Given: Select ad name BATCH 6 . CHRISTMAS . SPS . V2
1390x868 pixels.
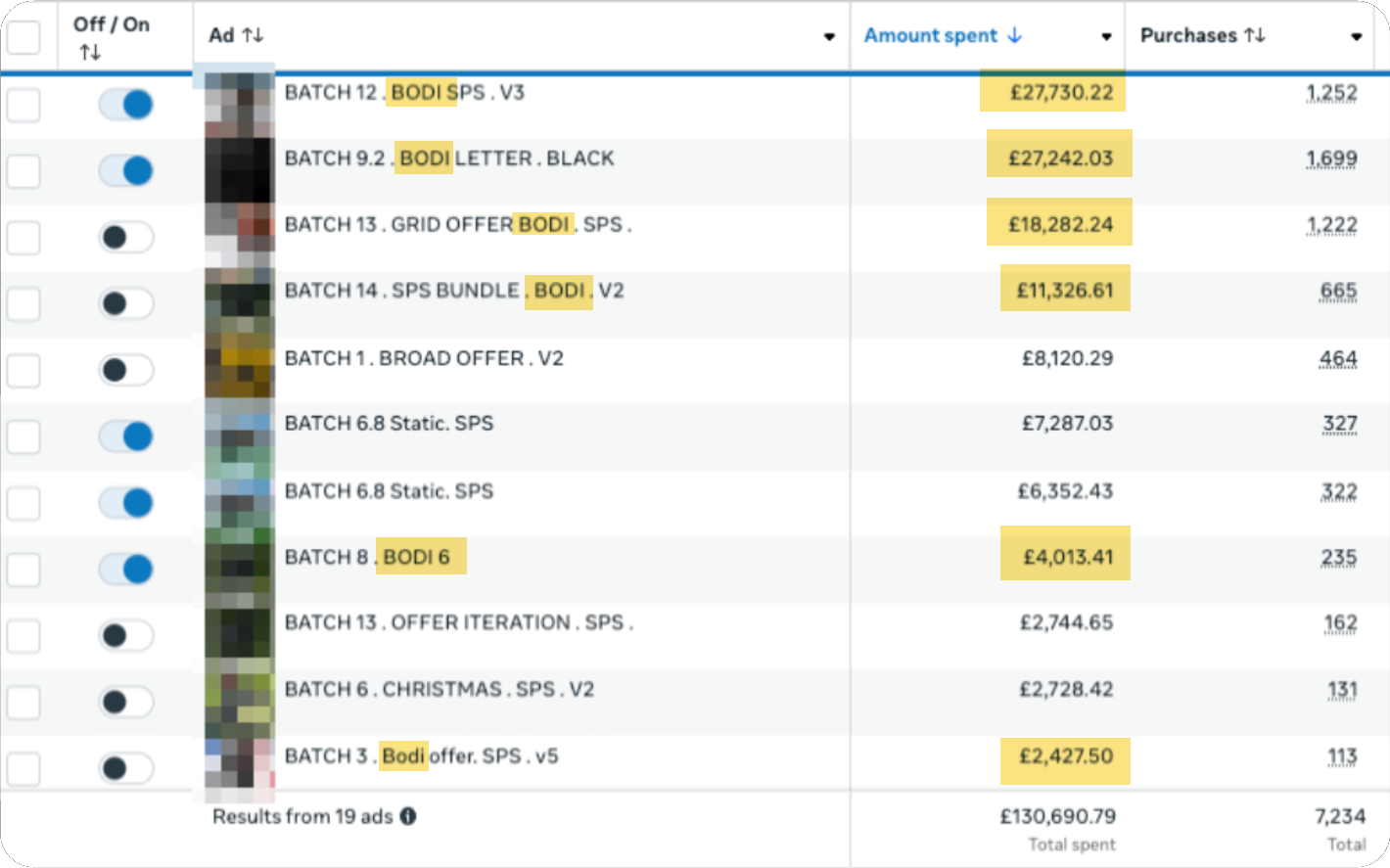Looking at the screenshot, I should tap(440, 689).
